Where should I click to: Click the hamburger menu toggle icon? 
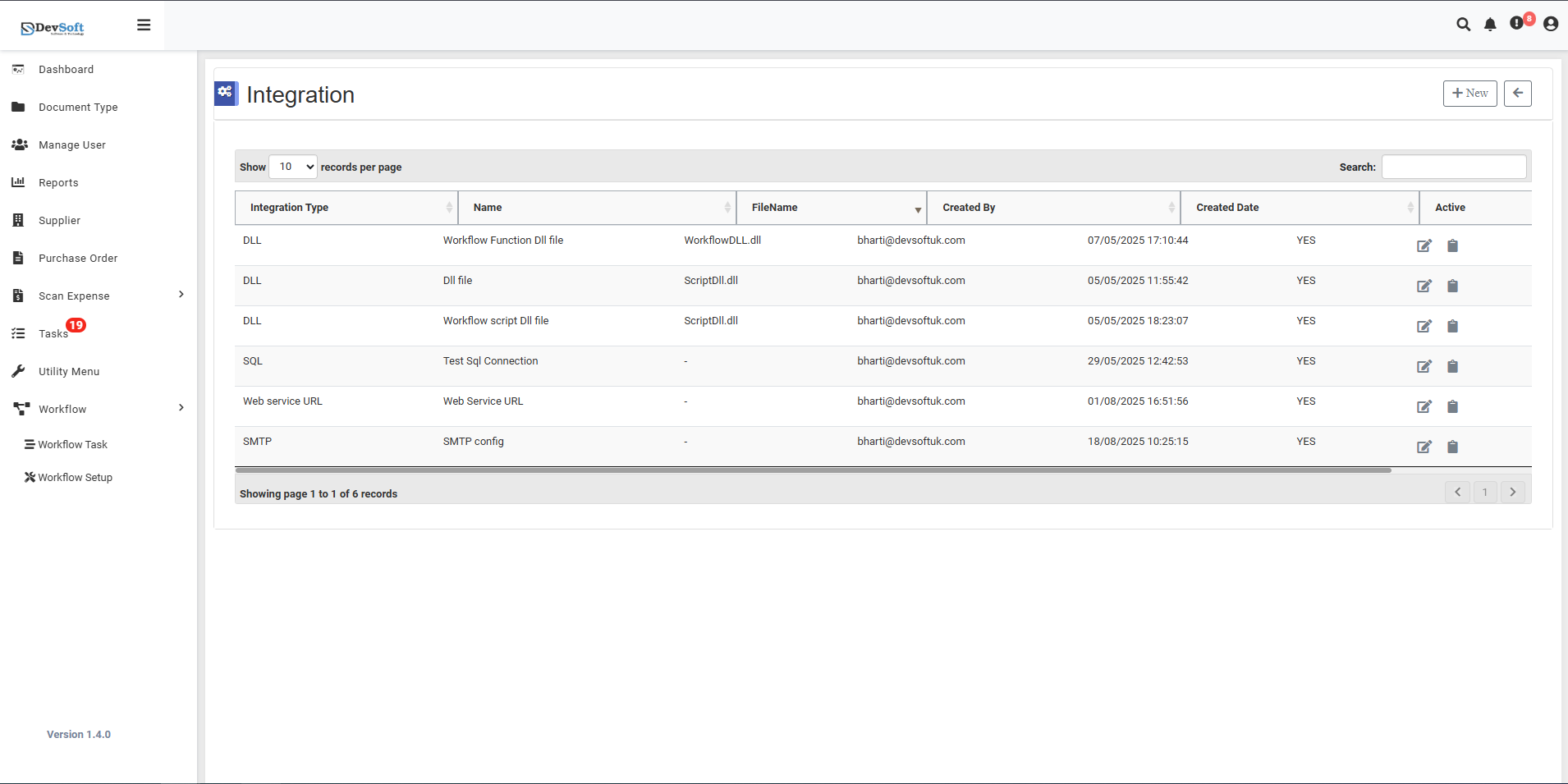pyautogui.click(x=144, y=25)
